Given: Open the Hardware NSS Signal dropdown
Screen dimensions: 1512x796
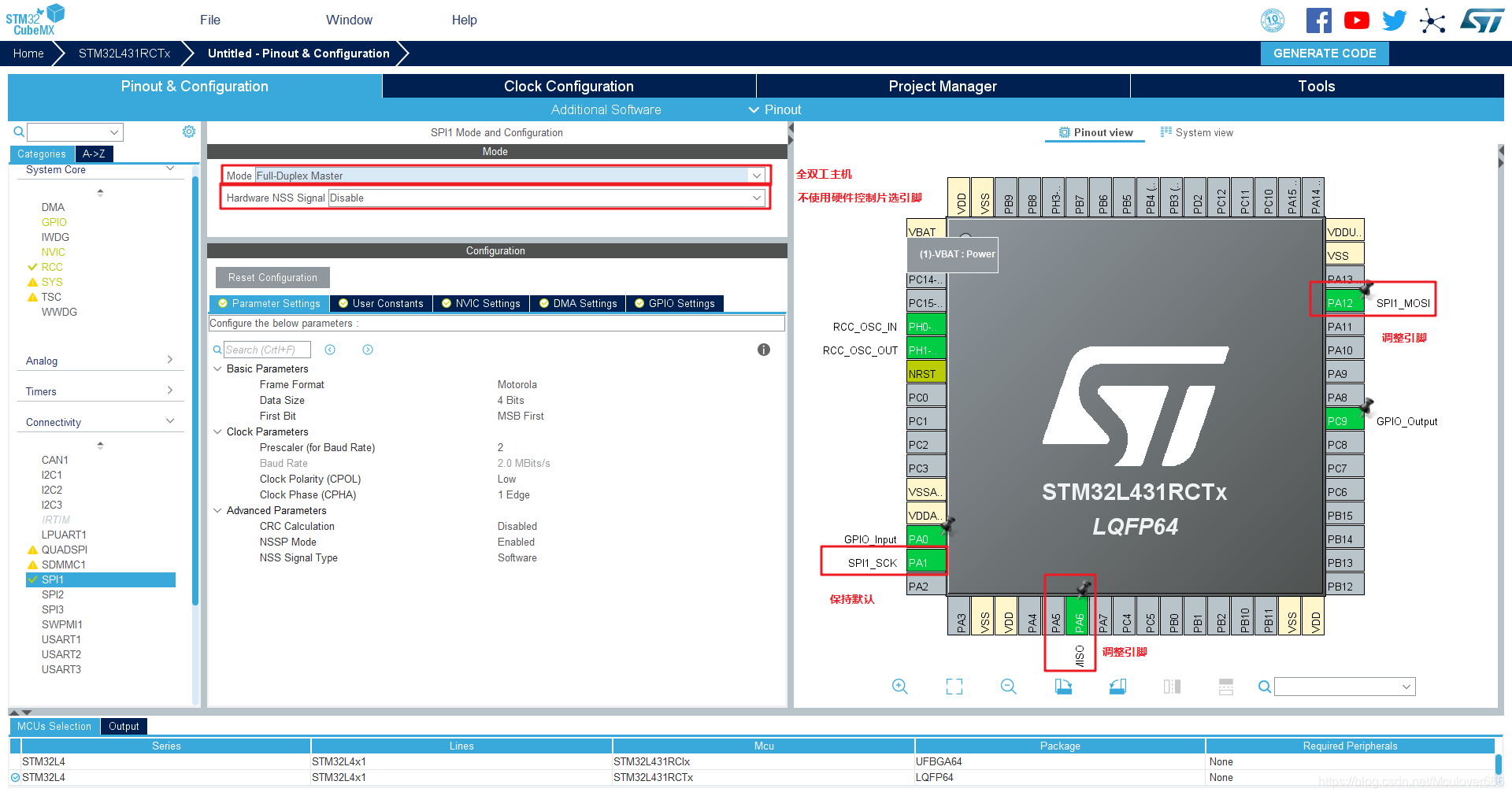Looking at the screenshot, I should pos(755,198).
